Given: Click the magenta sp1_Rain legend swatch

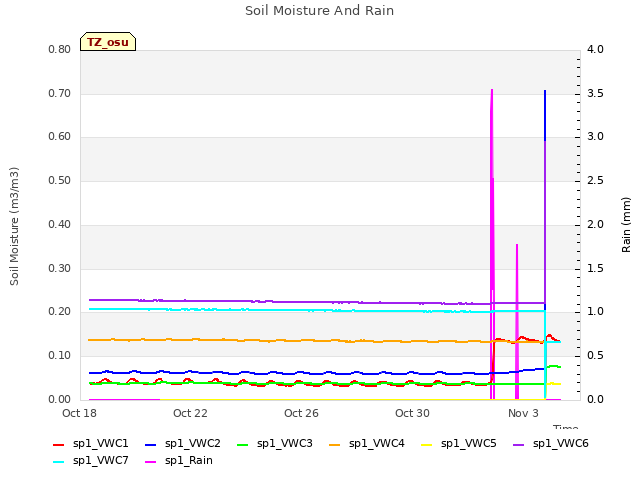Looking at the screenshot, I should (151, 462).
